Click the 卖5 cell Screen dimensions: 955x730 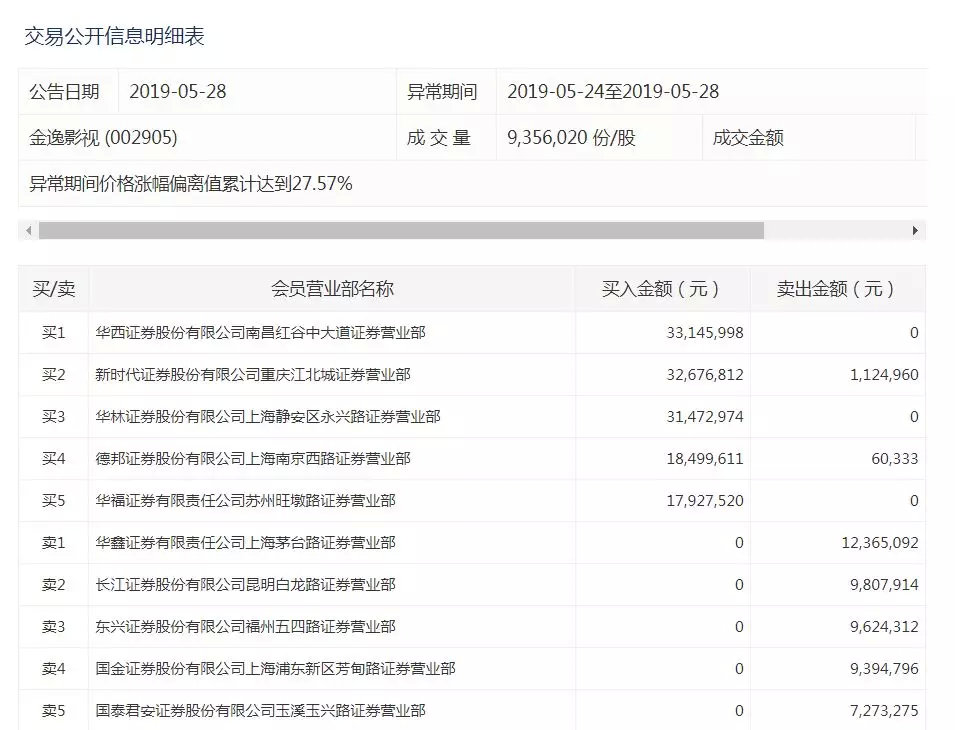(54, 711)
